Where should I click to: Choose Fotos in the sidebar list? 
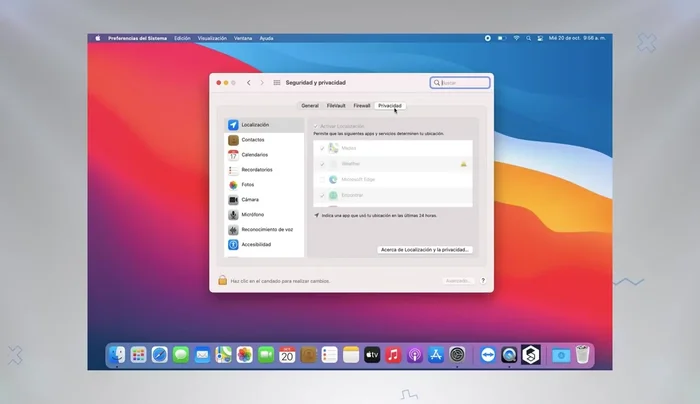pos(248,185)
